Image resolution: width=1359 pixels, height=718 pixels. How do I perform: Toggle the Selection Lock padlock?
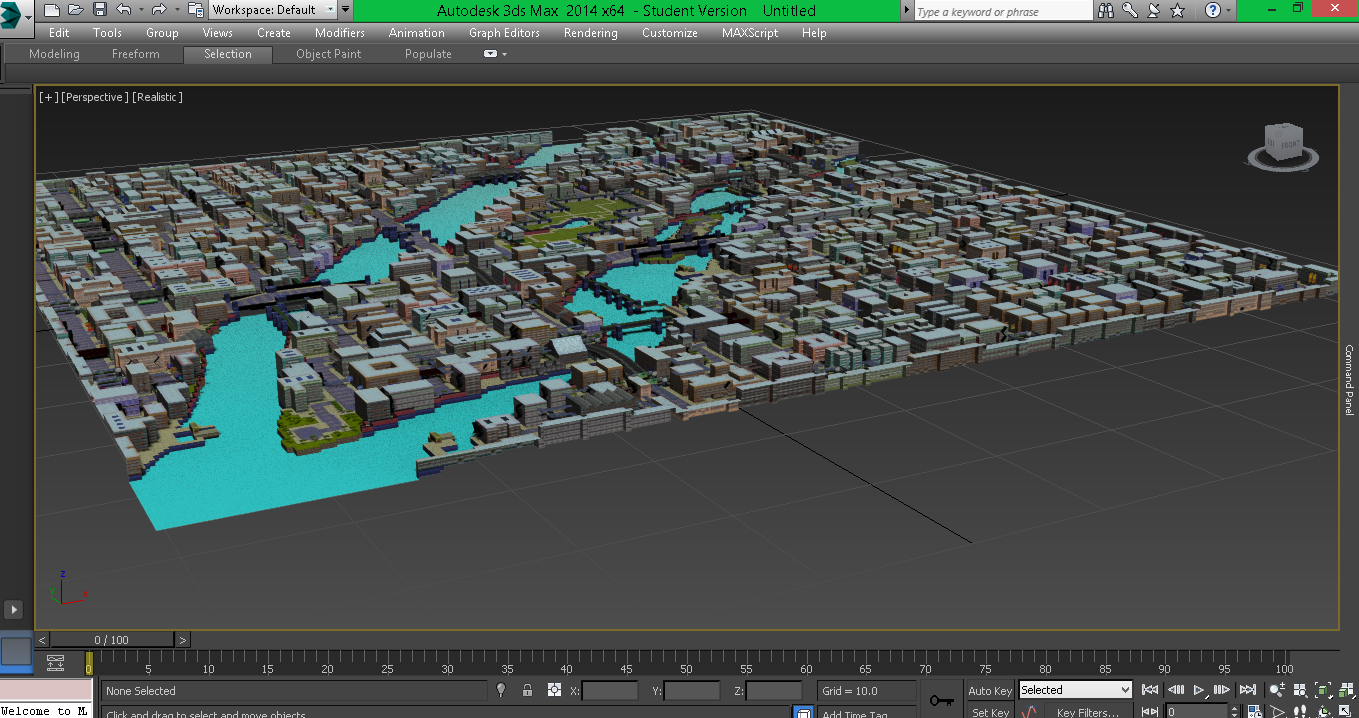pos(527,690)
